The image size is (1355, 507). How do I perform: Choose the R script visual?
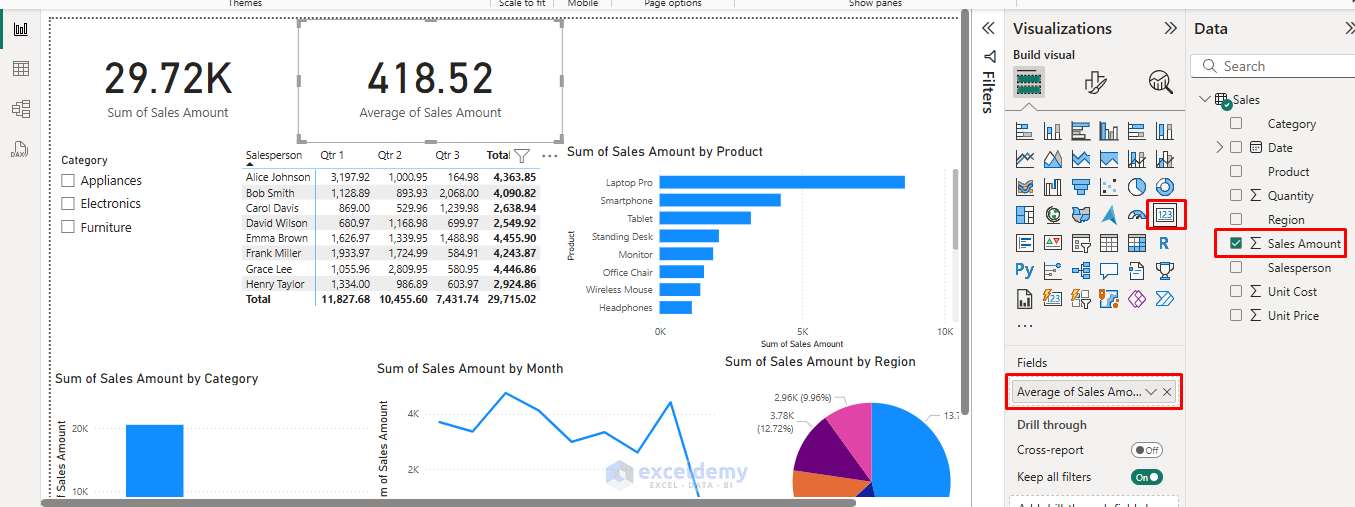(x=1164, y=243)
